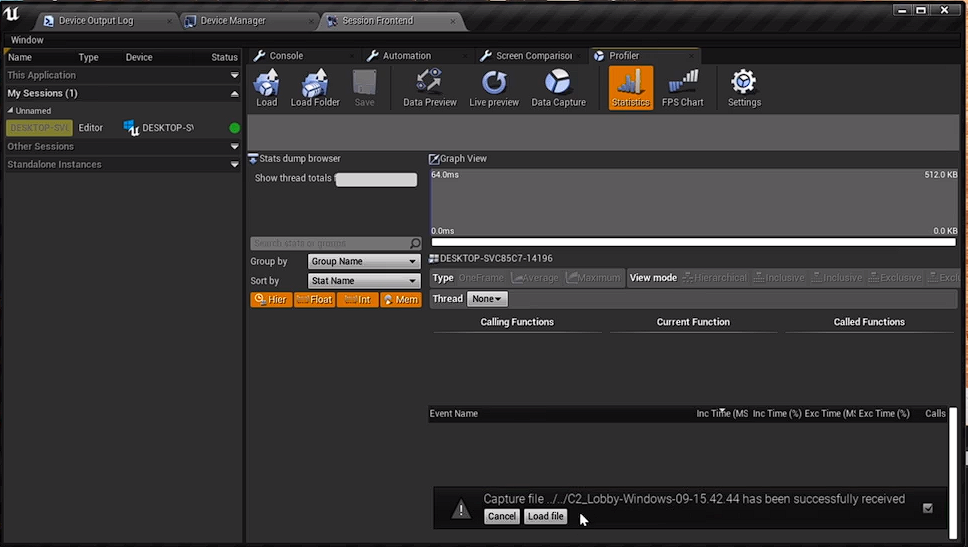Image resolution: width=968 pixels, height=547 pixels.
Task: Click inside the Graph View plot area
Action: click(x=694, y=203)
